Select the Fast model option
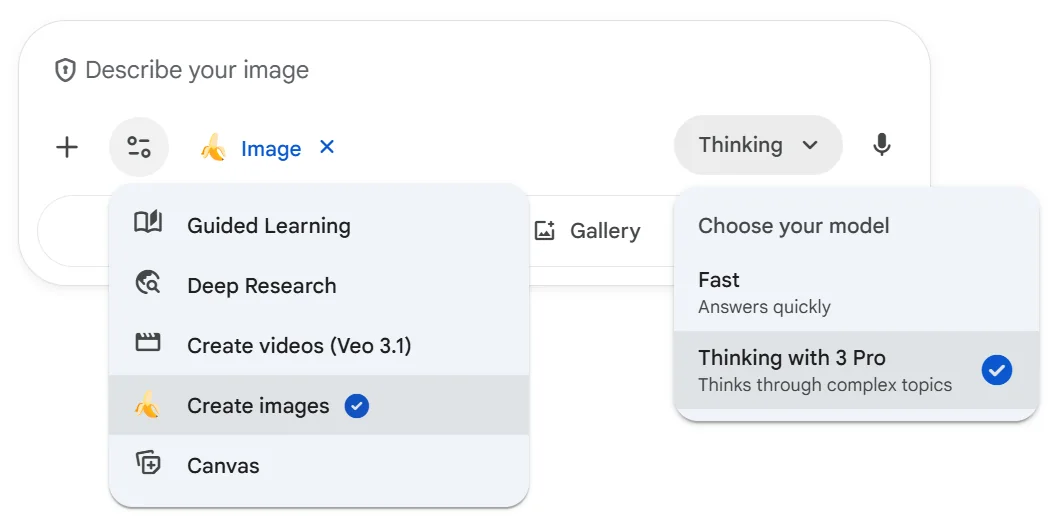This screenshot has height=530, width=1057. 856,293
